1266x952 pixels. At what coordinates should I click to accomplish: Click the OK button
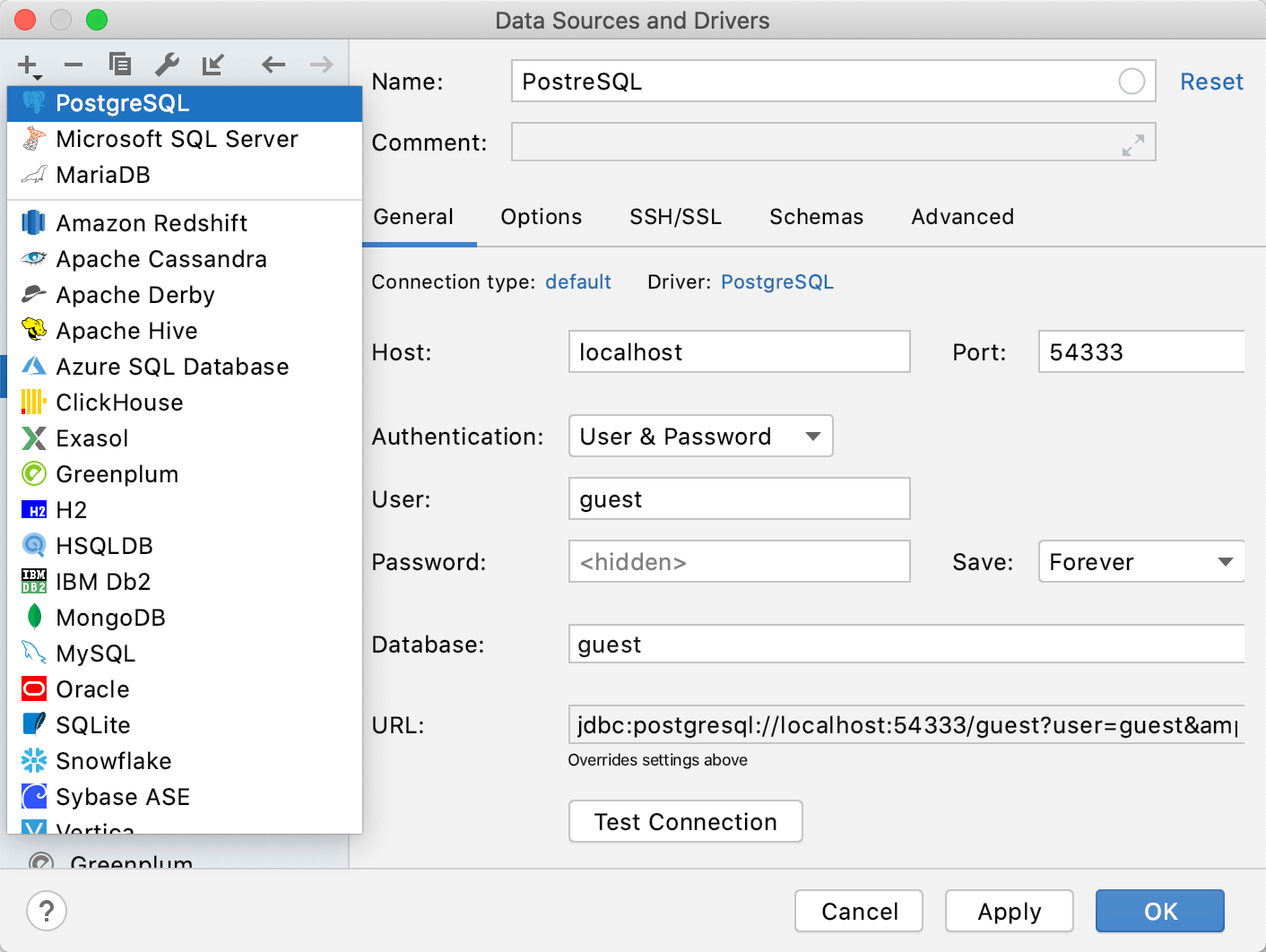pyautogui.click(x=1160, y=911)
